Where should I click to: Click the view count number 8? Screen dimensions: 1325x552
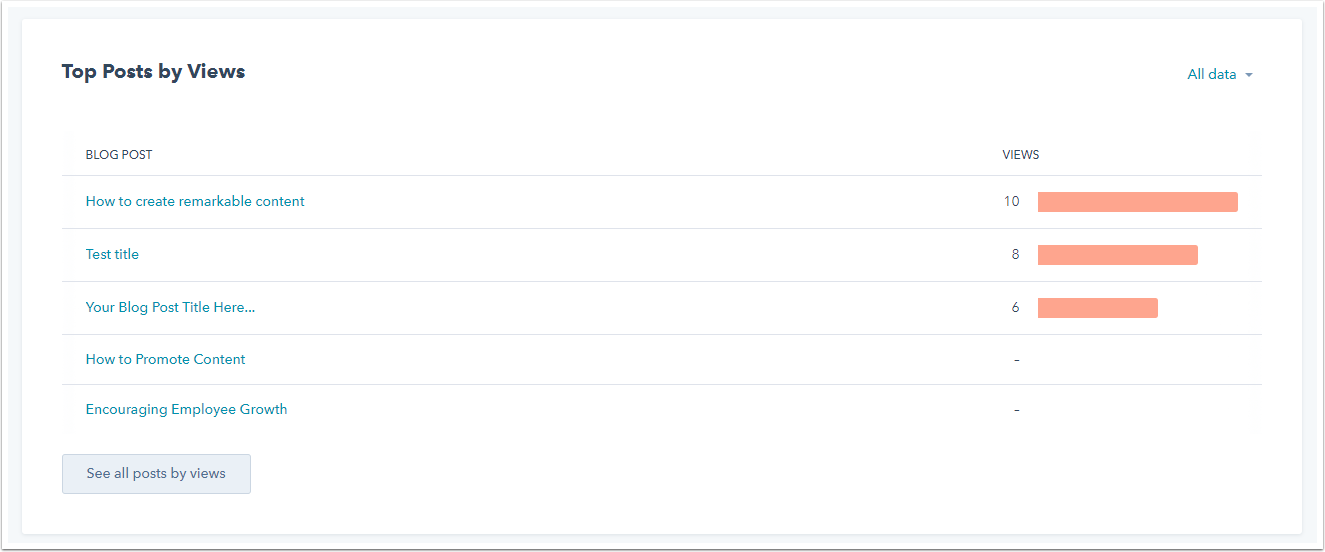[x=1016, y=254]
